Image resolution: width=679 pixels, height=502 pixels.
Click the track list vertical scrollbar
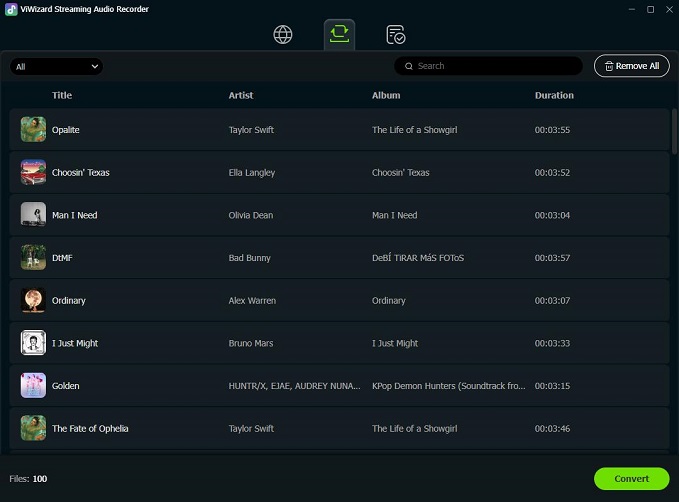(x=674, y=132)
